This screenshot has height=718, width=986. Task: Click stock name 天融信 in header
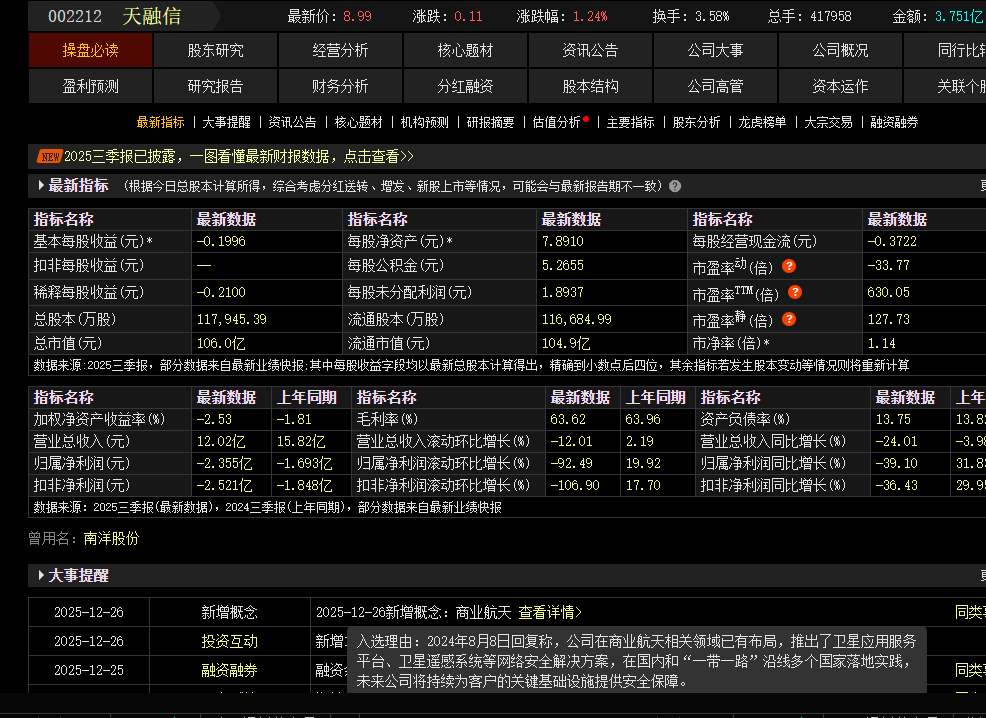coord(152,16)
